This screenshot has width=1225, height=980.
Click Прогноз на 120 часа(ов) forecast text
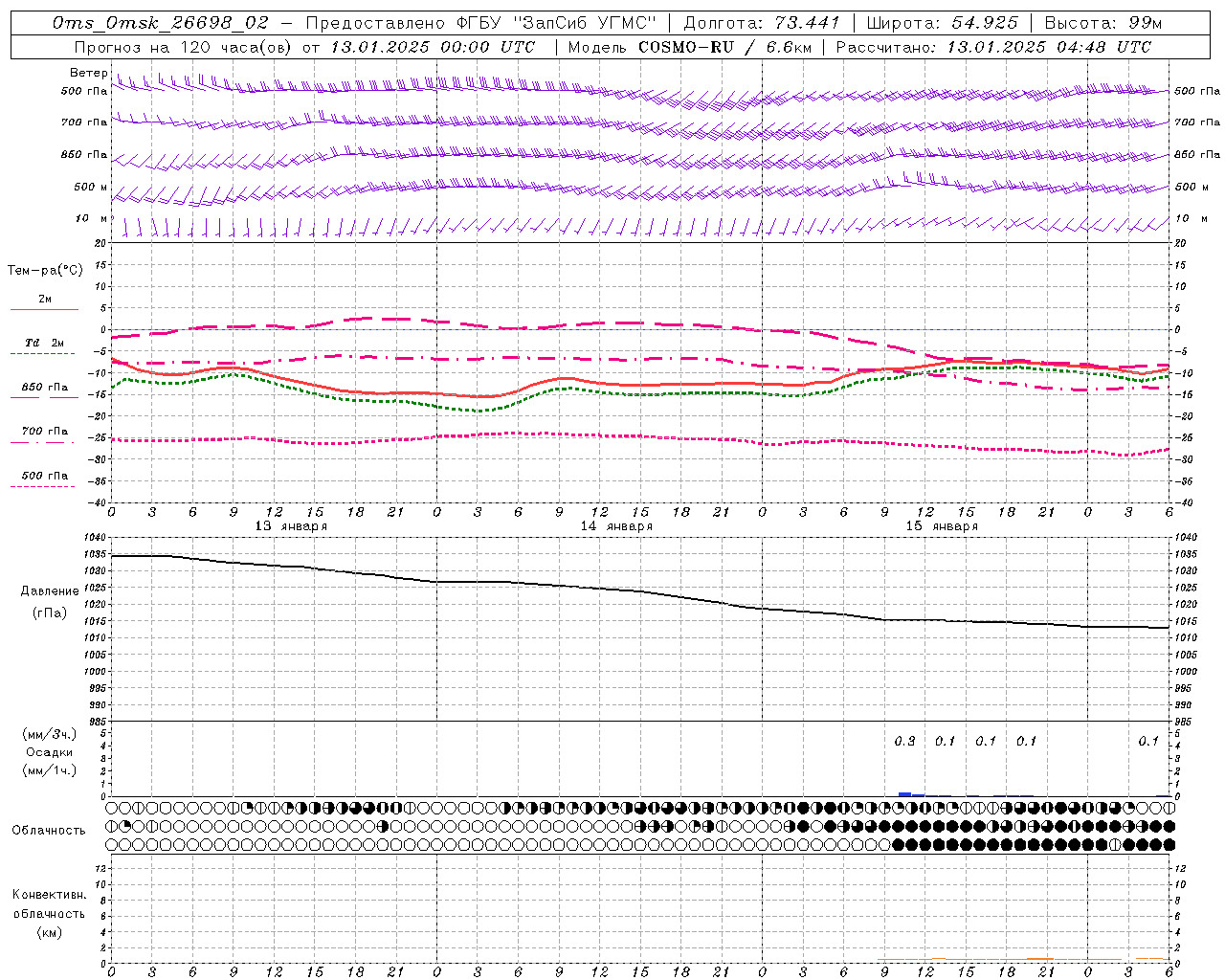click(x=184, y=47)
